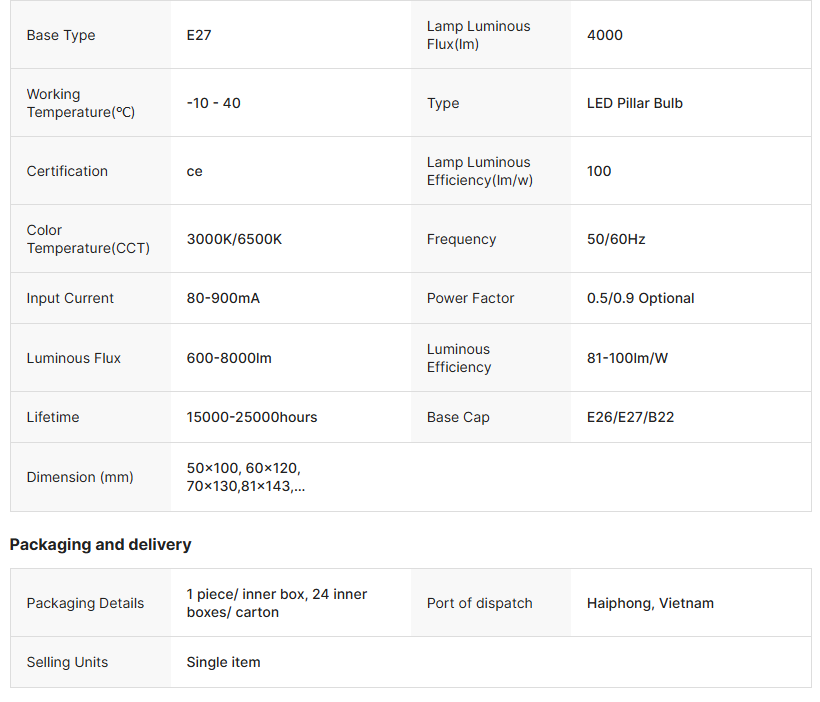820x702 pixels.
Task: Click the Working Temperature label
Action: 80,103
